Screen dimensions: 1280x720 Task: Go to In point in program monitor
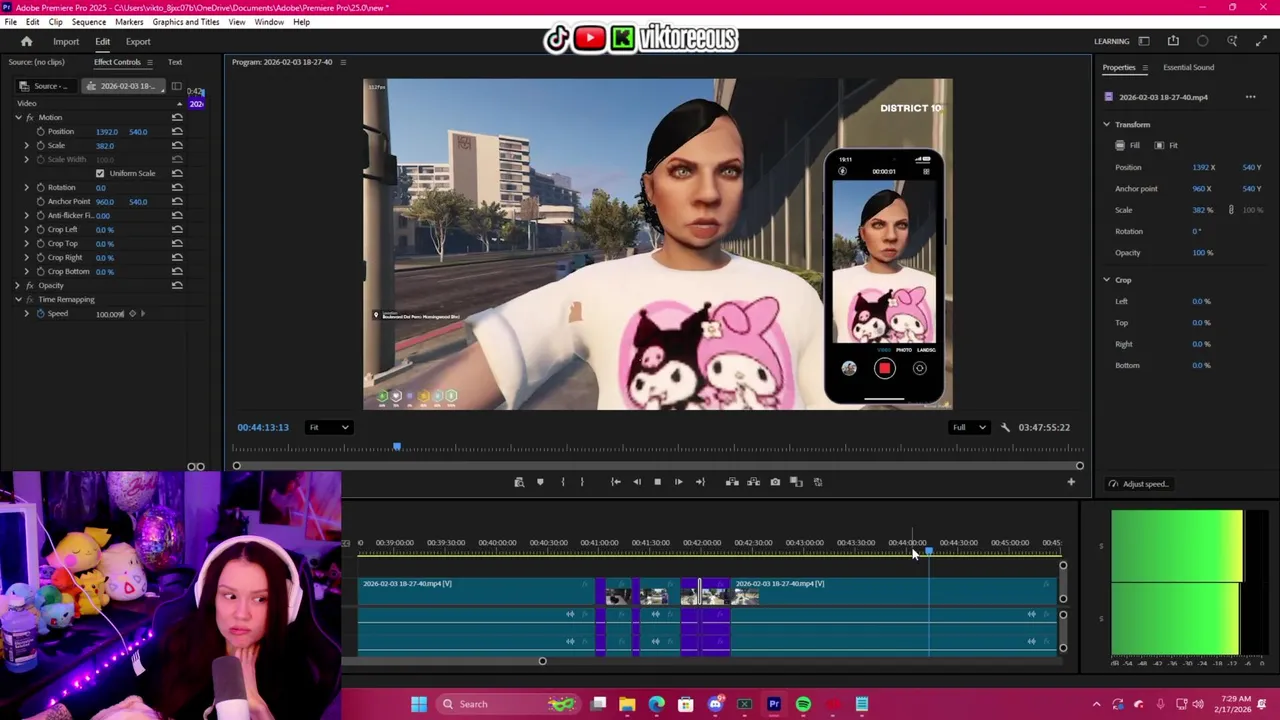tap(615, 482)
